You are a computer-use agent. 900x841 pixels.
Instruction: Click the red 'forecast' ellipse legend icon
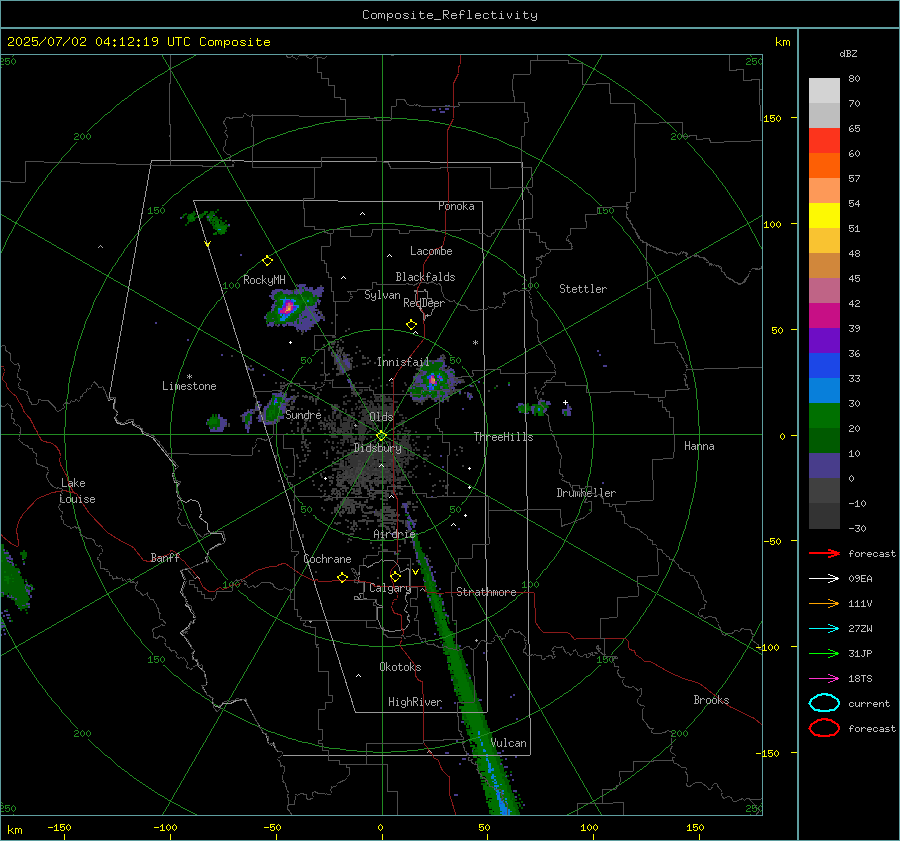824,728
